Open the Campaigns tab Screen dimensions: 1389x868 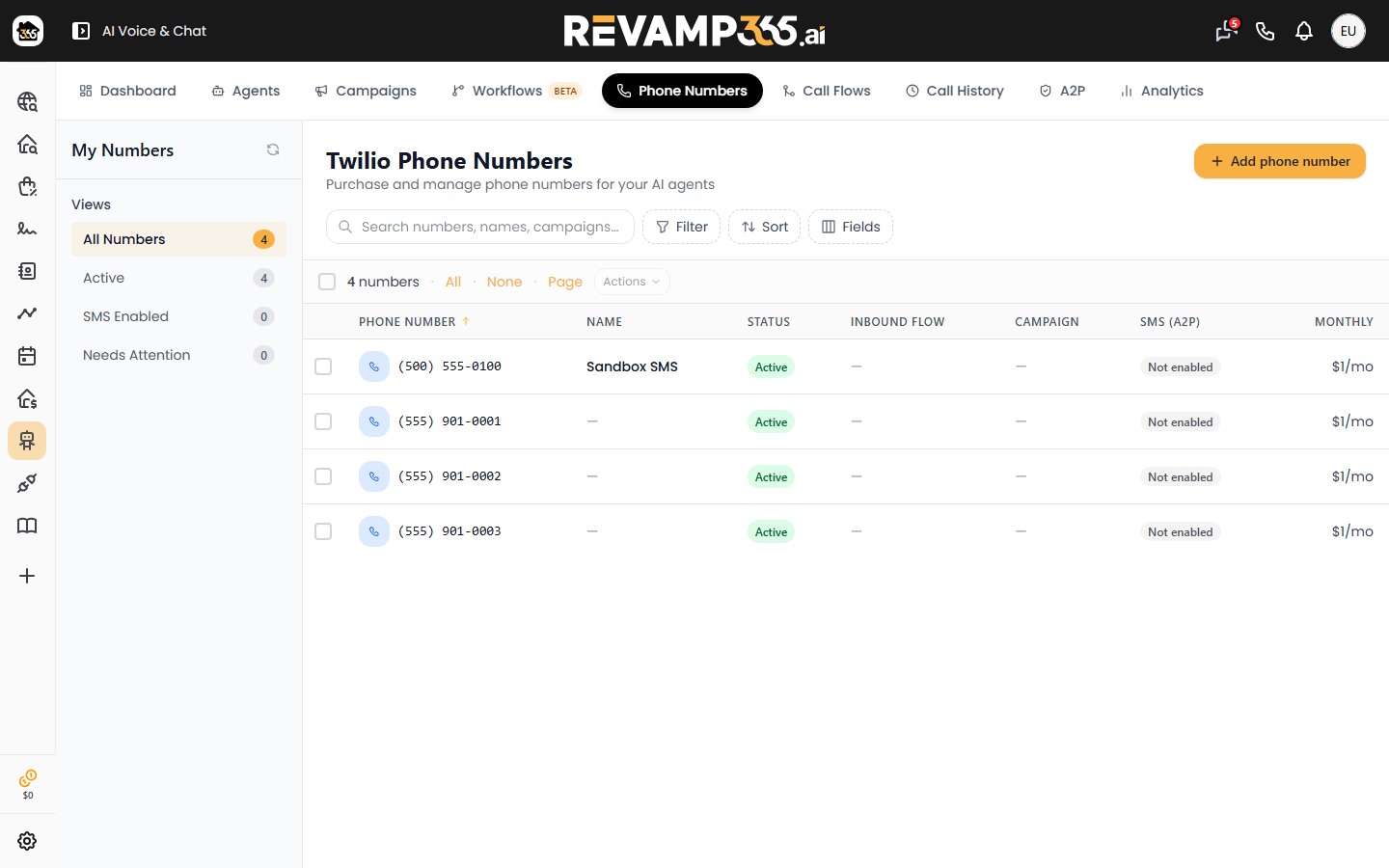point(366,91)
